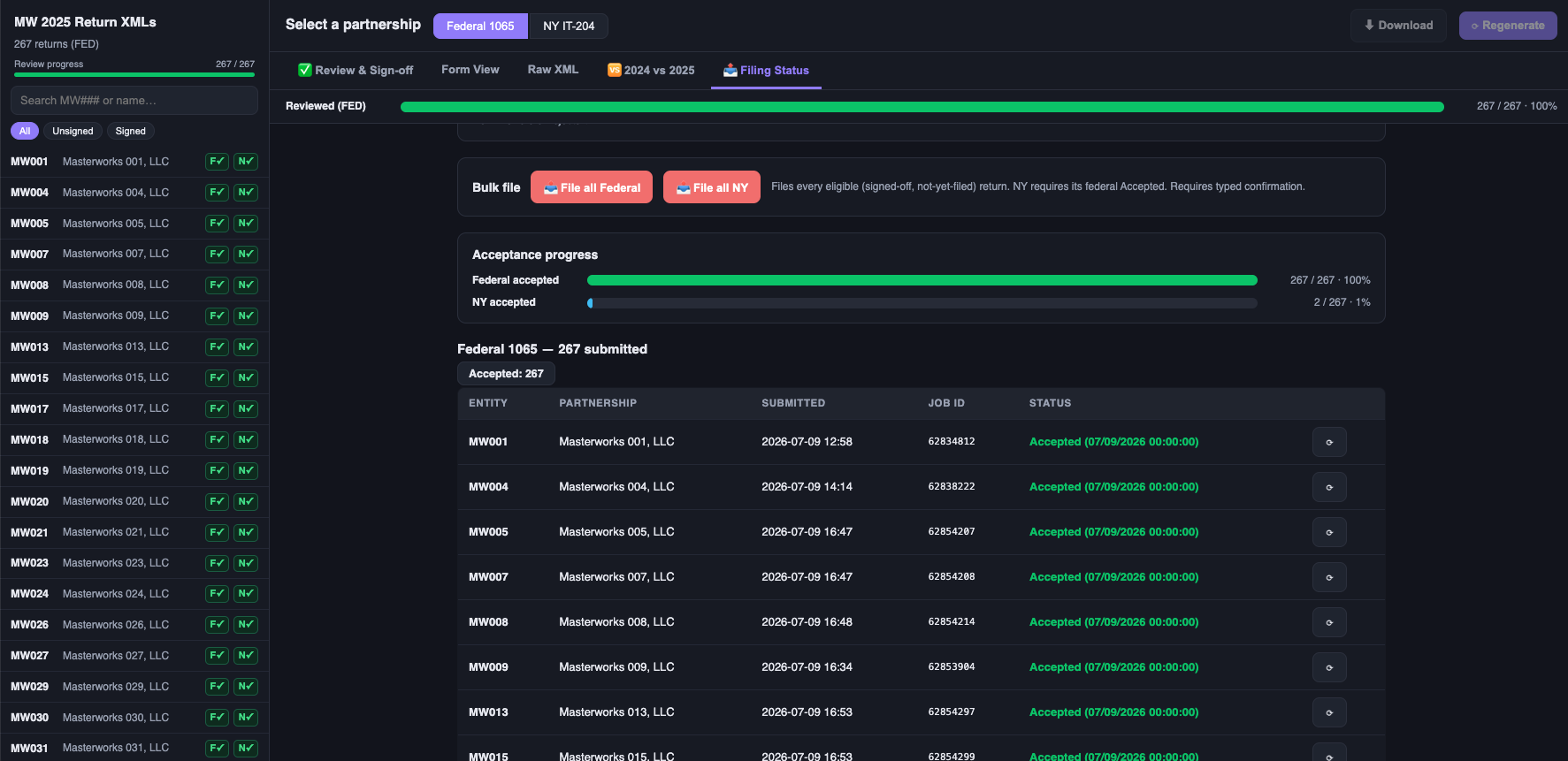Open the Filing Status tab

[766, 70]
